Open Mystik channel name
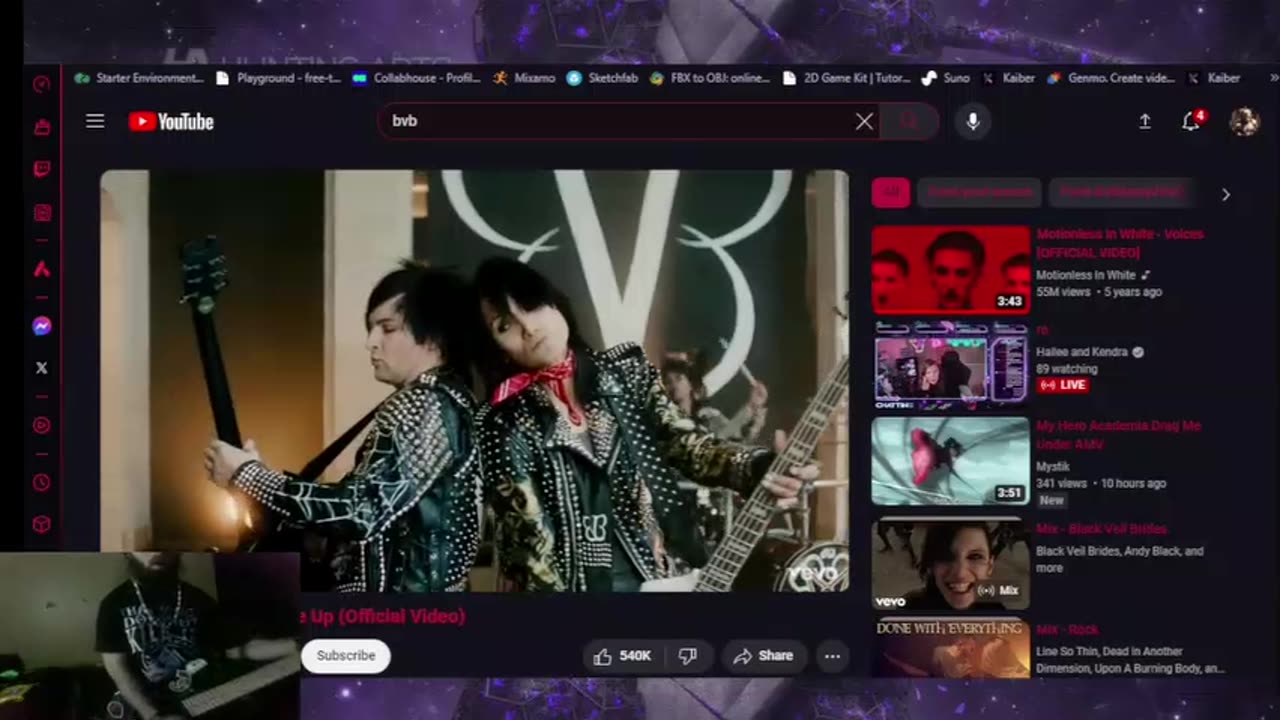Viewport: 1280px width, 720px height. 1053,466
